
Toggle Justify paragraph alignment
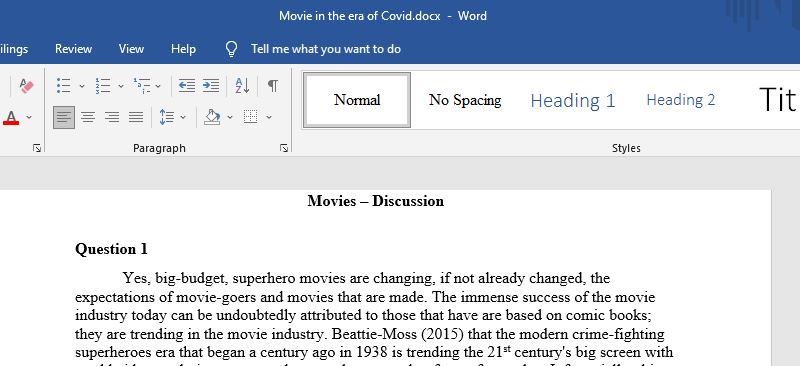coord(136,117)
